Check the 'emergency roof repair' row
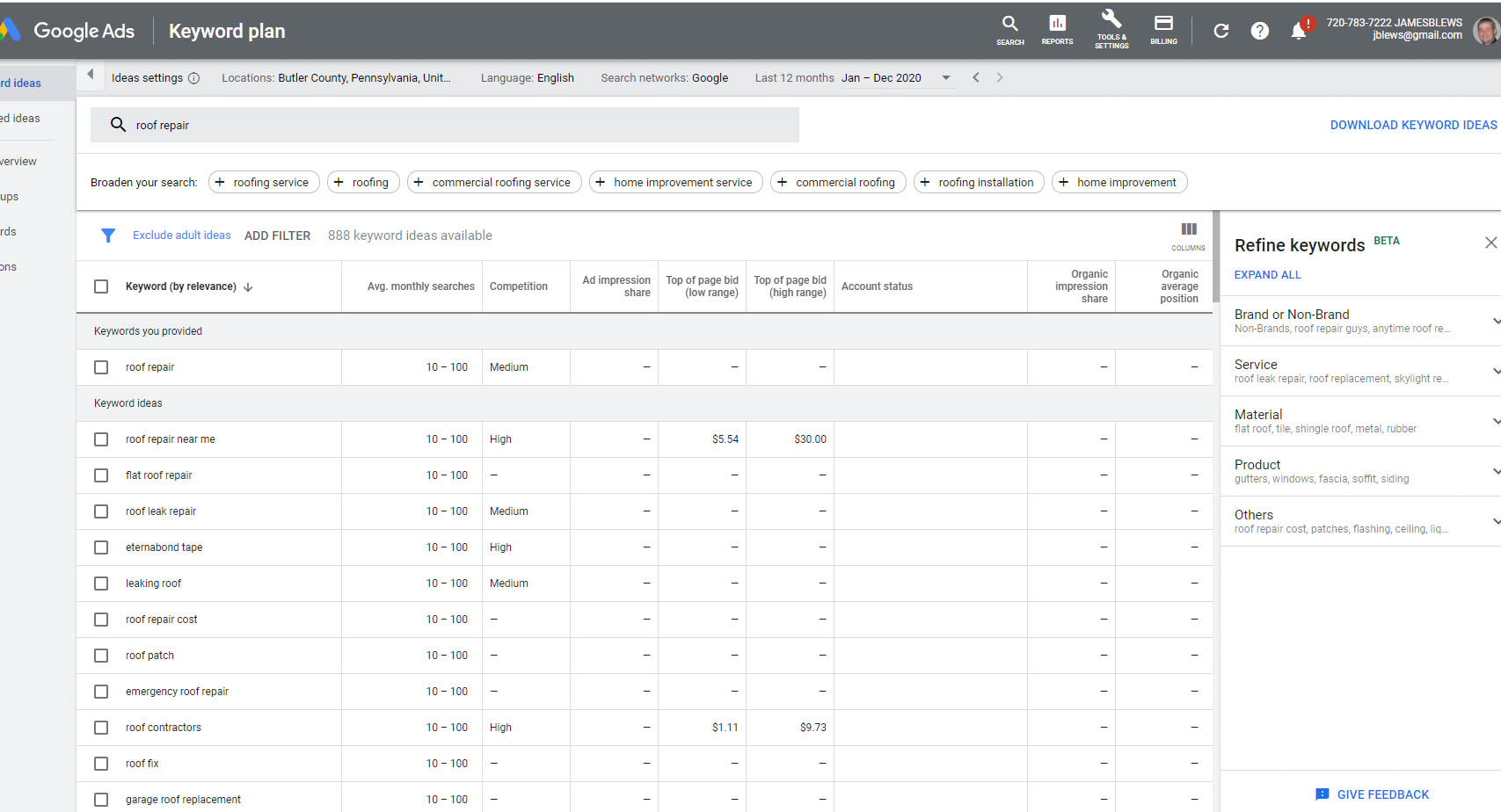1501x812 pixels. (x=101, y=692)
